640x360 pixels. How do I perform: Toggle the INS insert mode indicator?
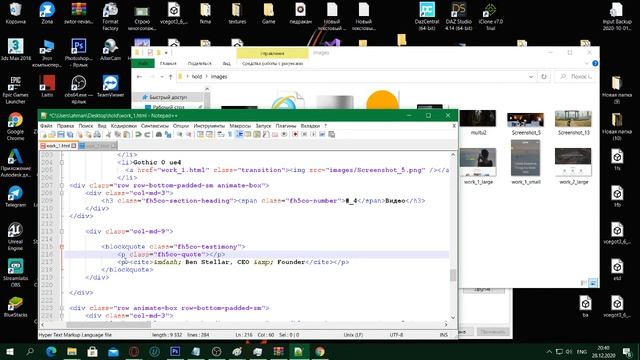pyautogui.click(x=443, y=335)
